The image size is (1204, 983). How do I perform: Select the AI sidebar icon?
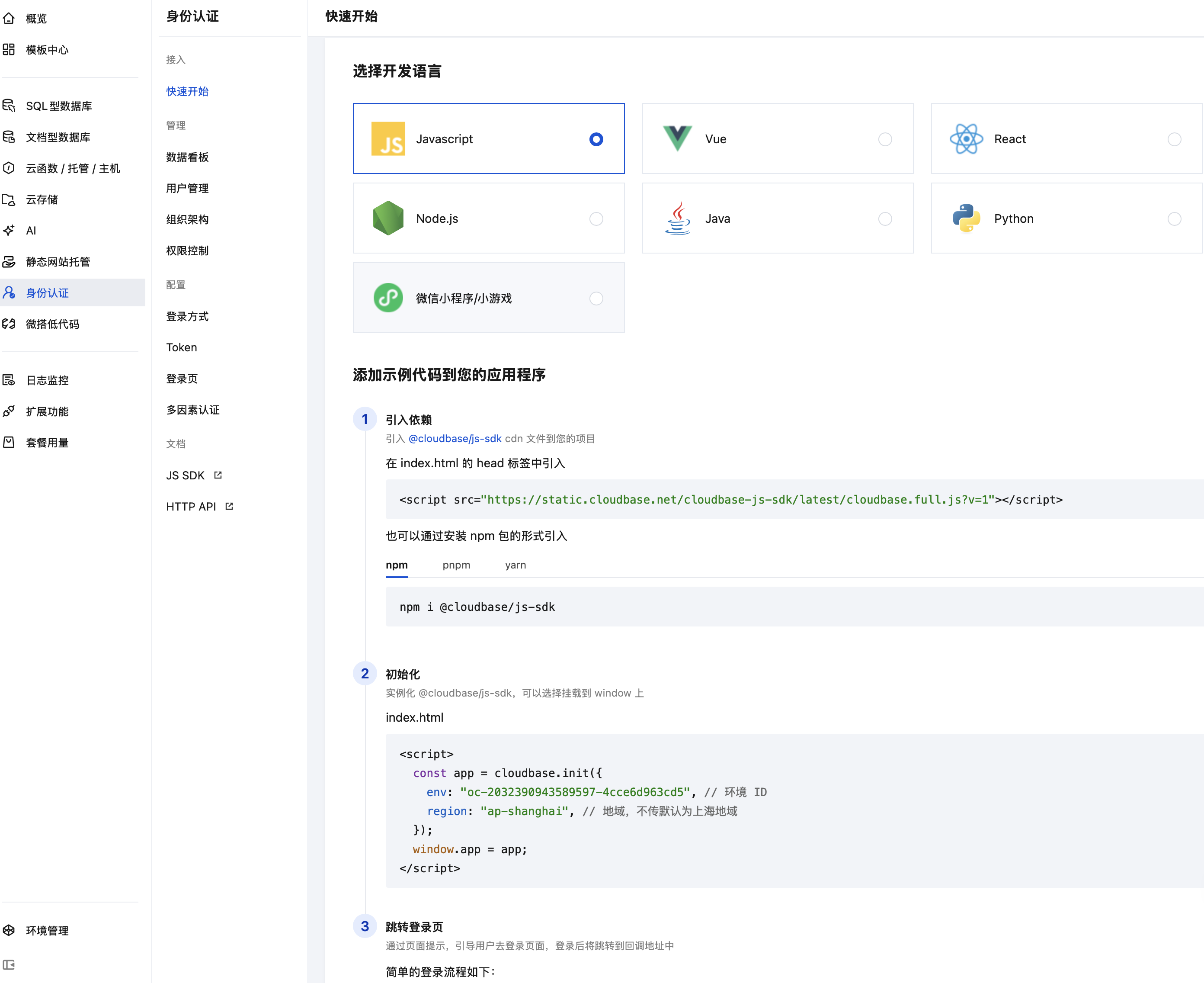9,231
